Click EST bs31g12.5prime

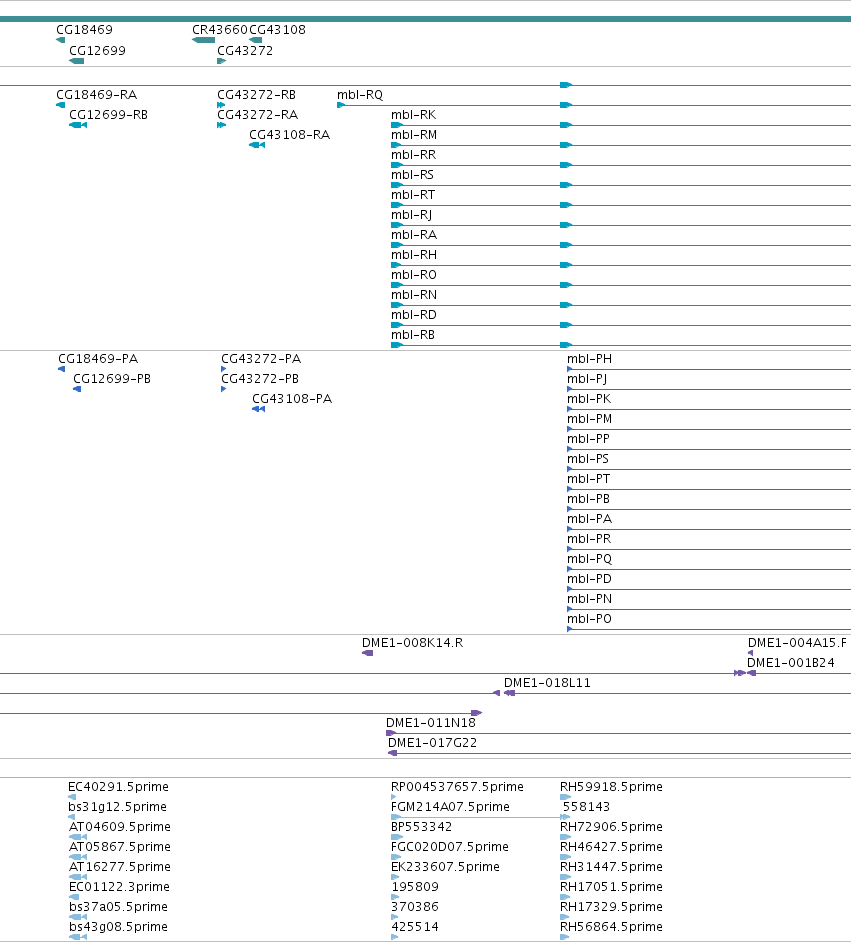click(x=117, y=807)
